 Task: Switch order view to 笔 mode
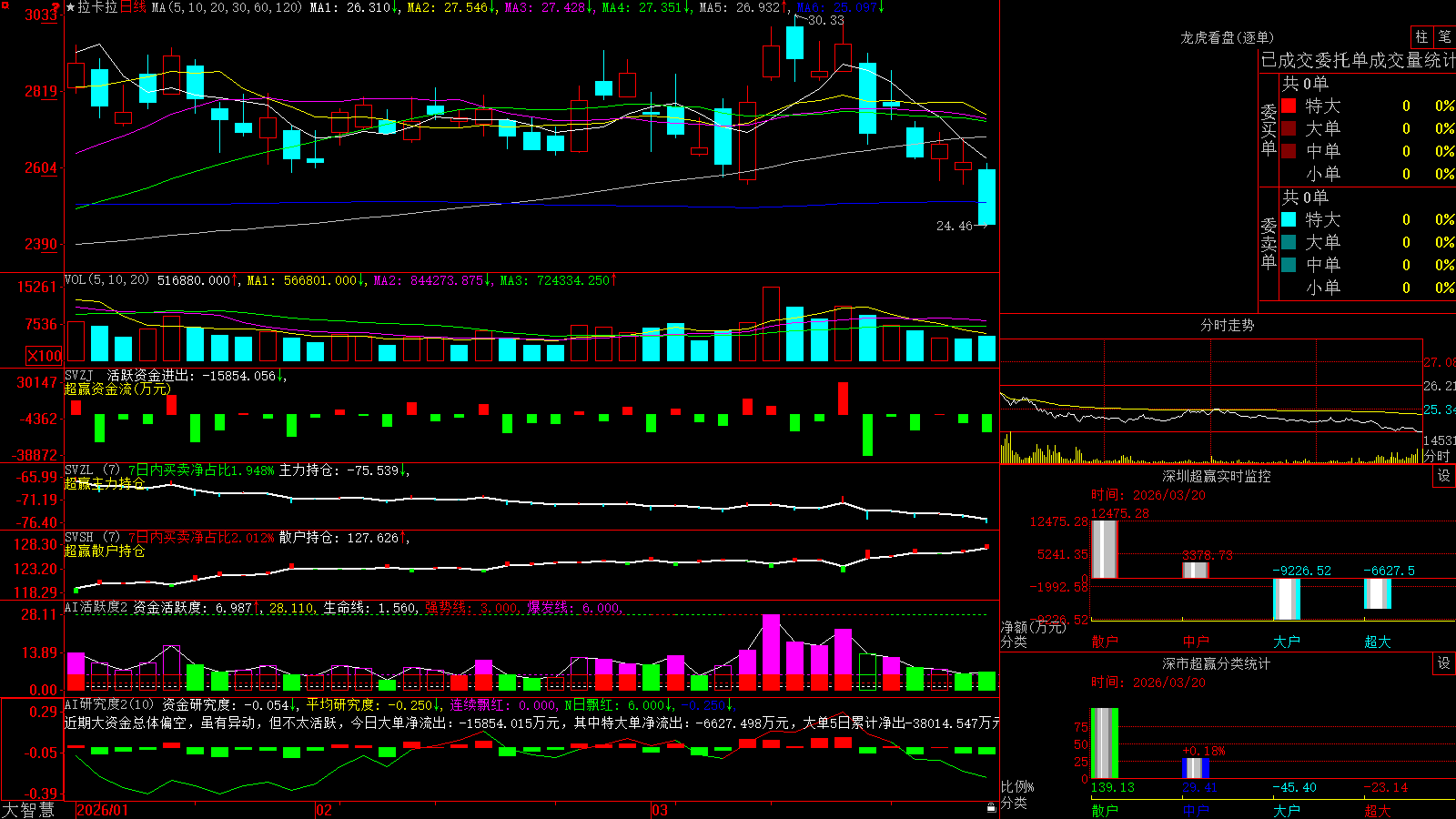[x=1444, y=36]
